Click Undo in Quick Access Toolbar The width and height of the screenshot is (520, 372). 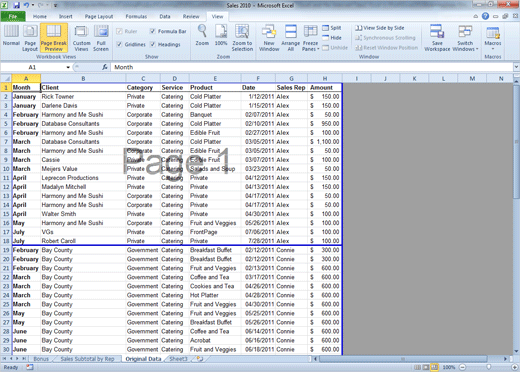(26, 5)
